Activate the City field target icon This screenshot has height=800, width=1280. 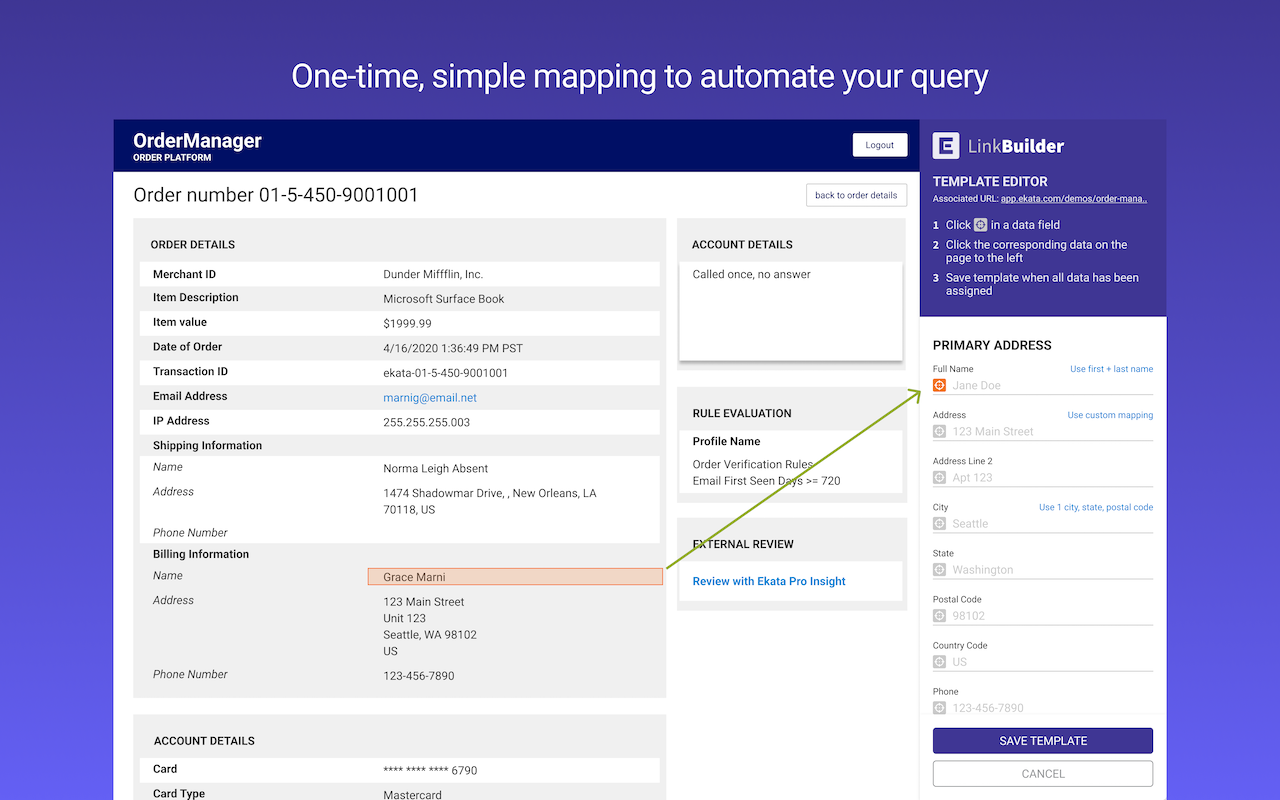[939, 523]
